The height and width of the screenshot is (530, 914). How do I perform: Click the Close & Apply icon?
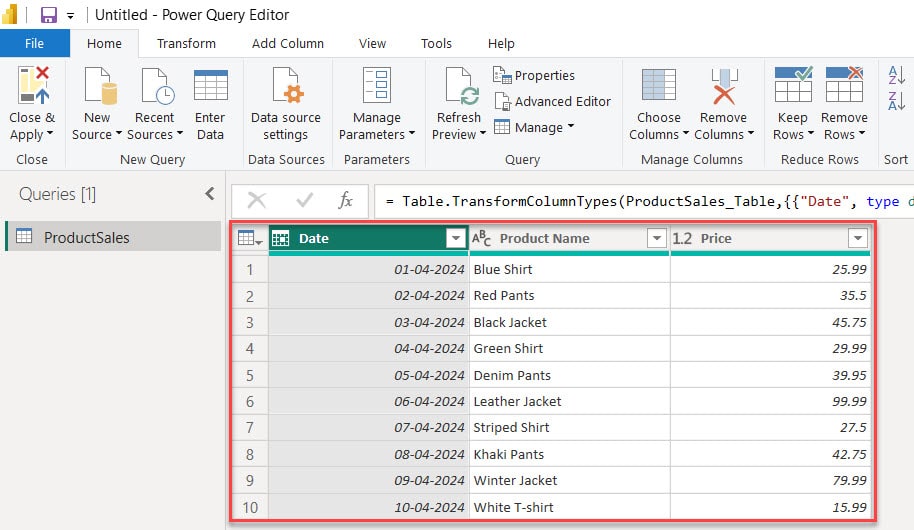click(33, 86)
